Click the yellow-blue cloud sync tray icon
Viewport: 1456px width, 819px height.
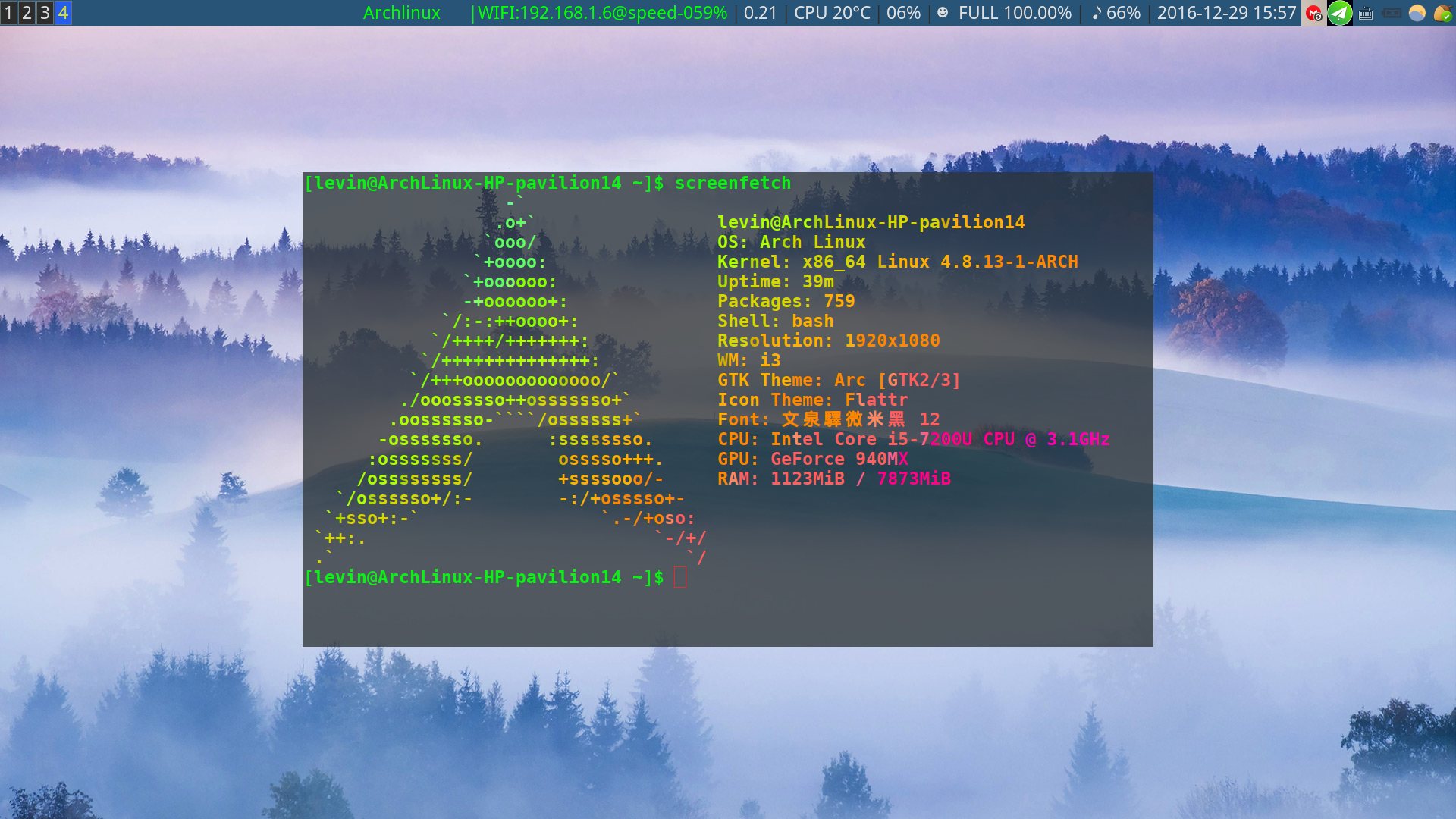point(1416,13)
